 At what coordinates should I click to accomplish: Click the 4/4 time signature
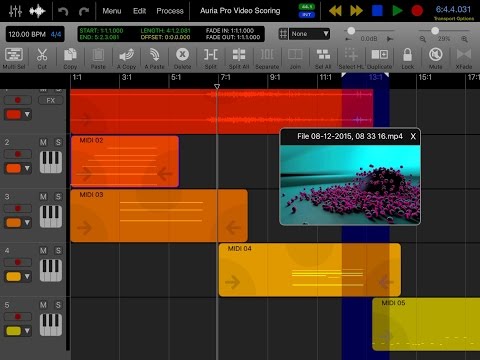coord(56,34)
